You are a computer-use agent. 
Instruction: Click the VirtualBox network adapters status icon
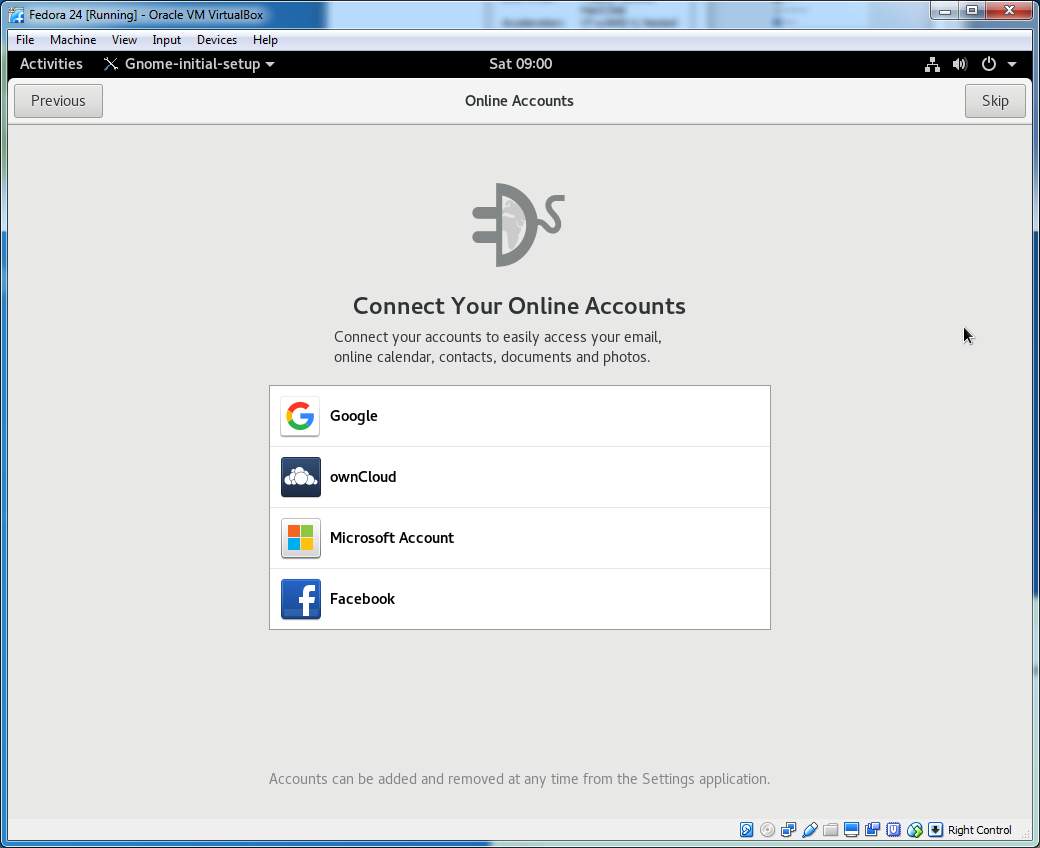(x=789, y=830)
